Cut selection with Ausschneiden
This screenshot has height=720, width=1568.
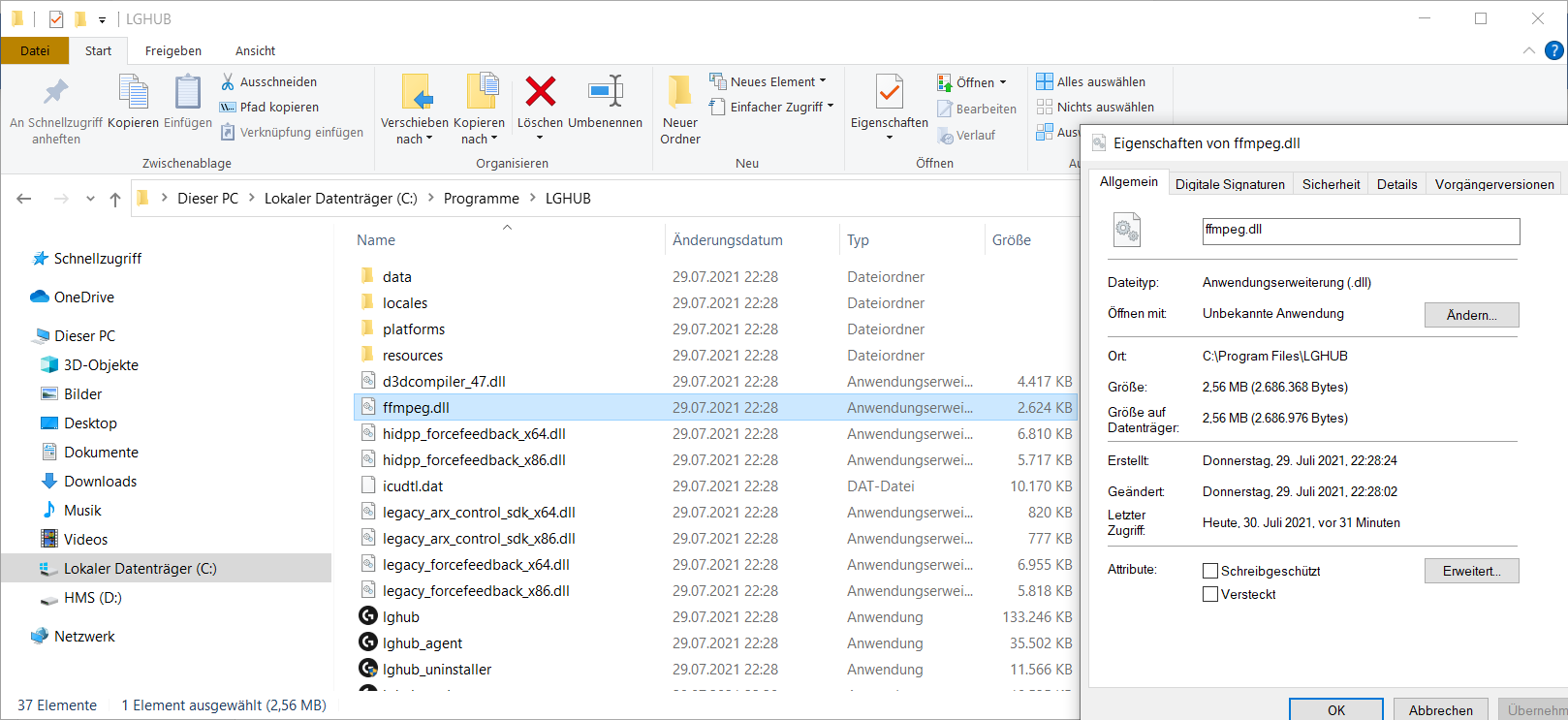268,82
